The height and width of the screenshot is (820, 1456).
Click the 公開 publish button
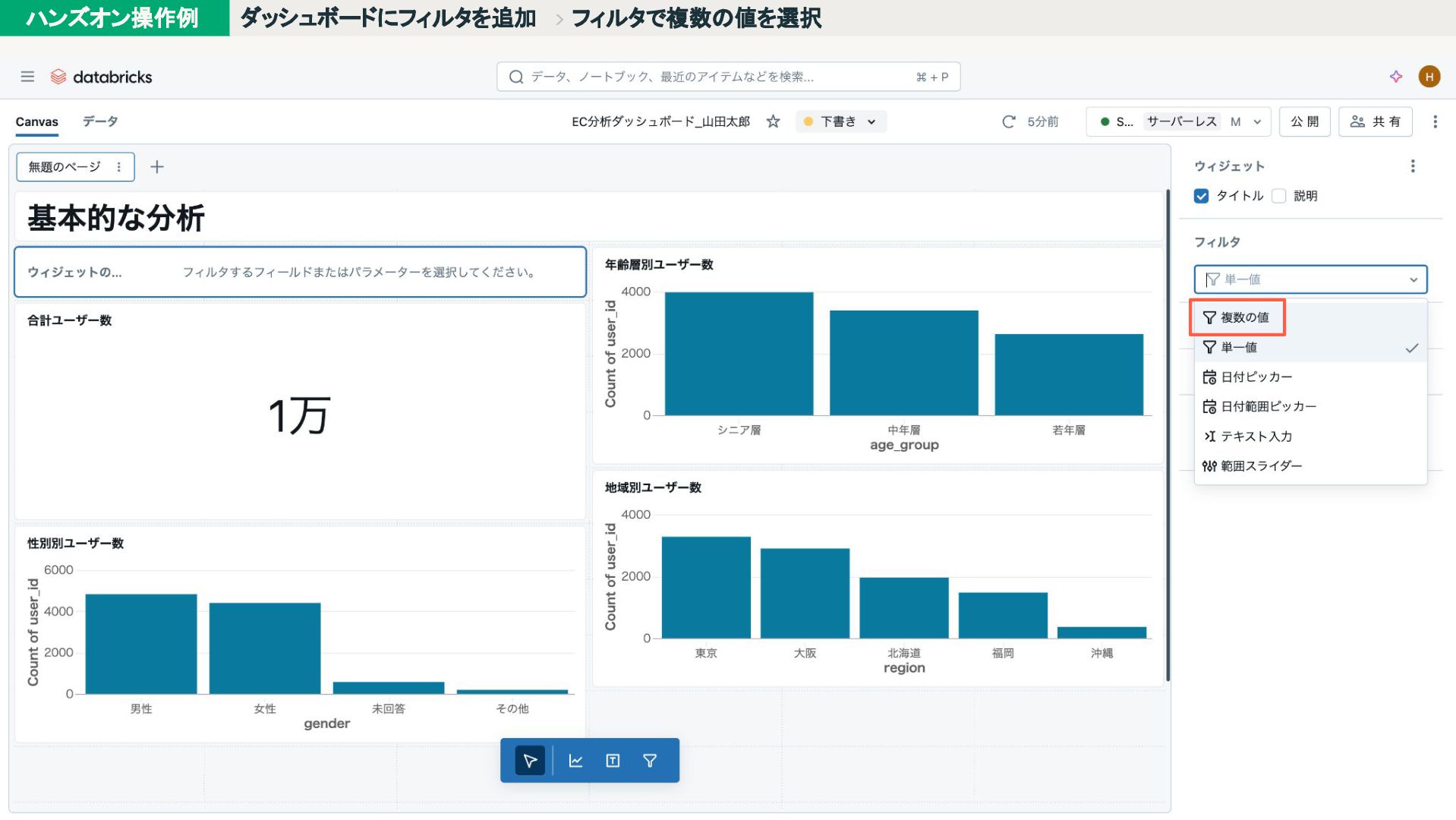[x=1304, y=121]
